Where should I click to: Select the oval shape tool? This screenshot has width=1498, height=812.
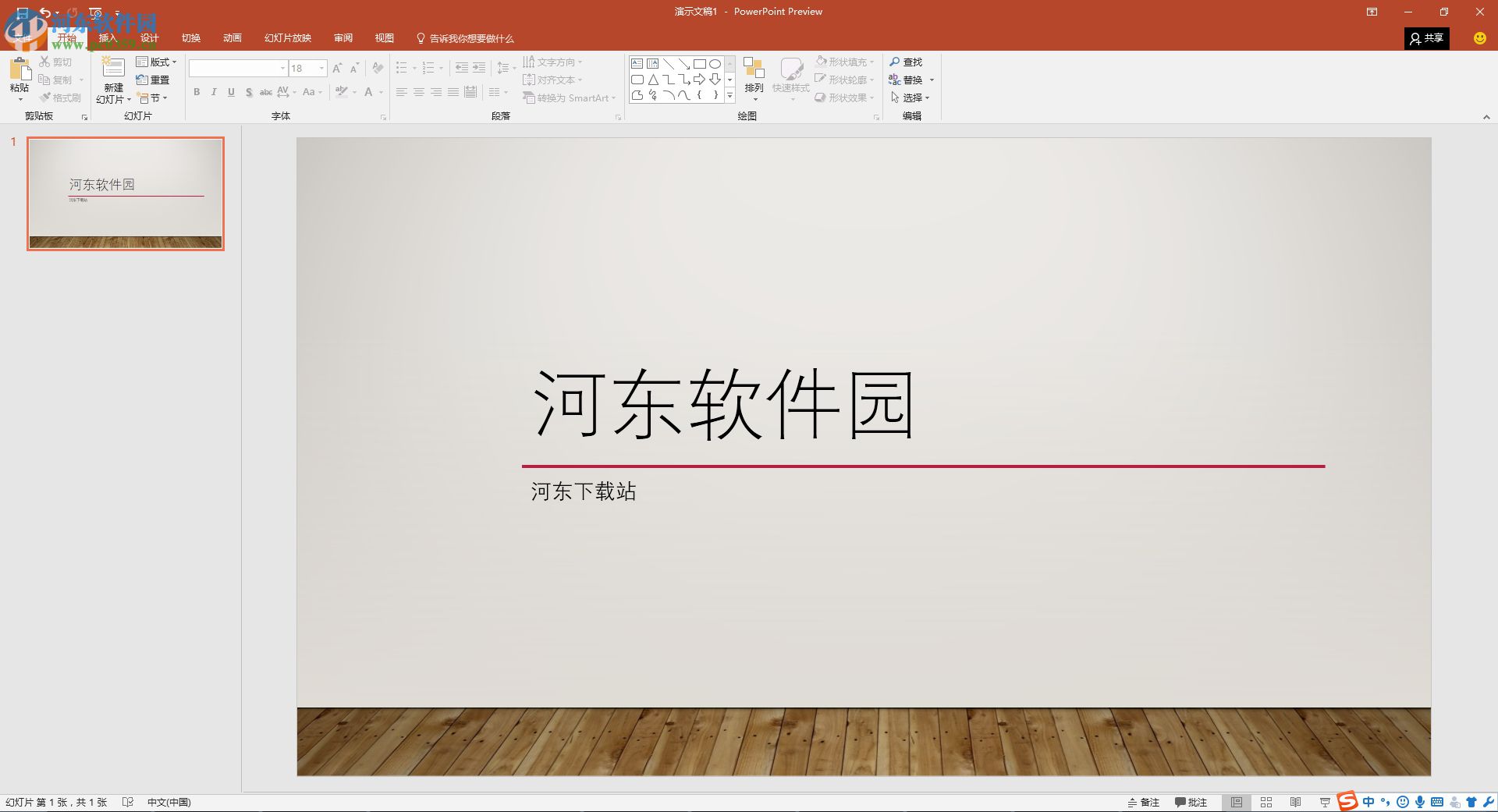715,63
